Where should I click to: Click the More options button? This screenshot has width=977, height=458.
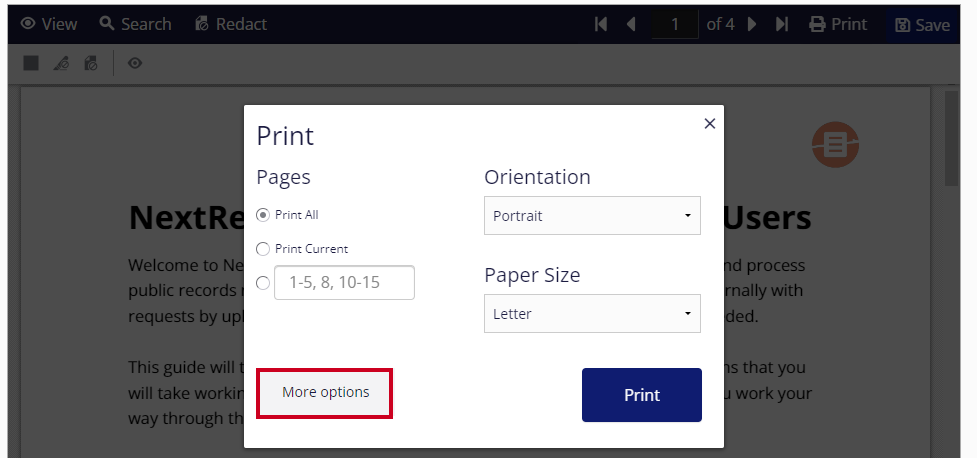point(325,393)
